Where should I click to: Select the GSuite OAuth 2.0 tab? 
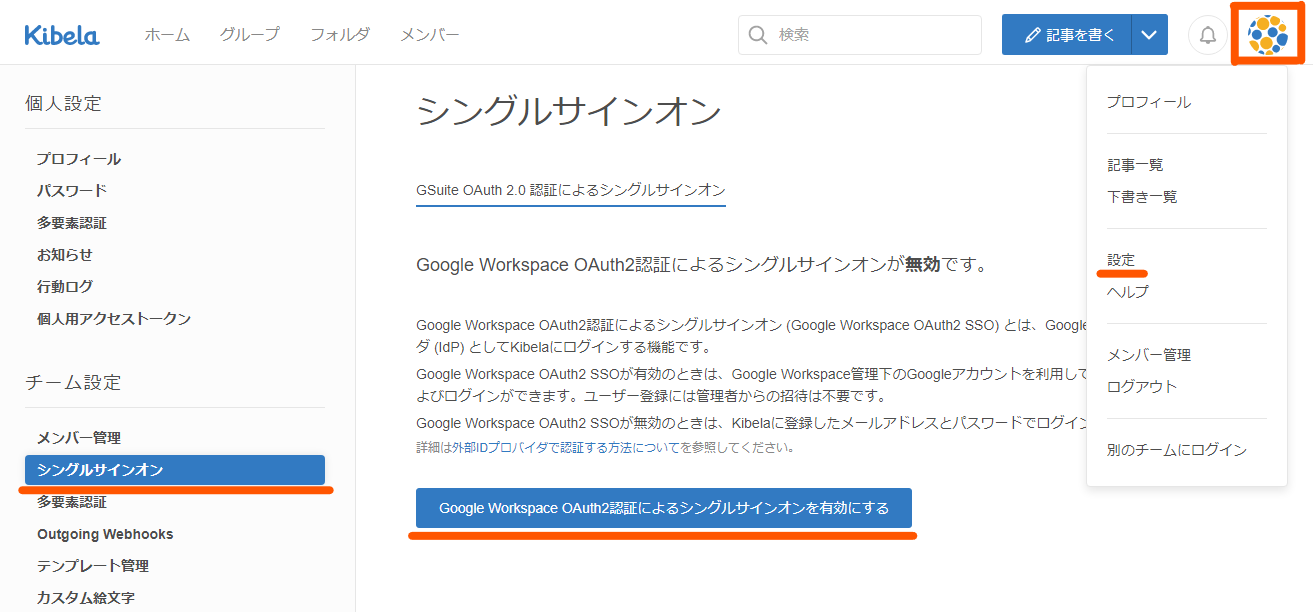pos(570,190)
